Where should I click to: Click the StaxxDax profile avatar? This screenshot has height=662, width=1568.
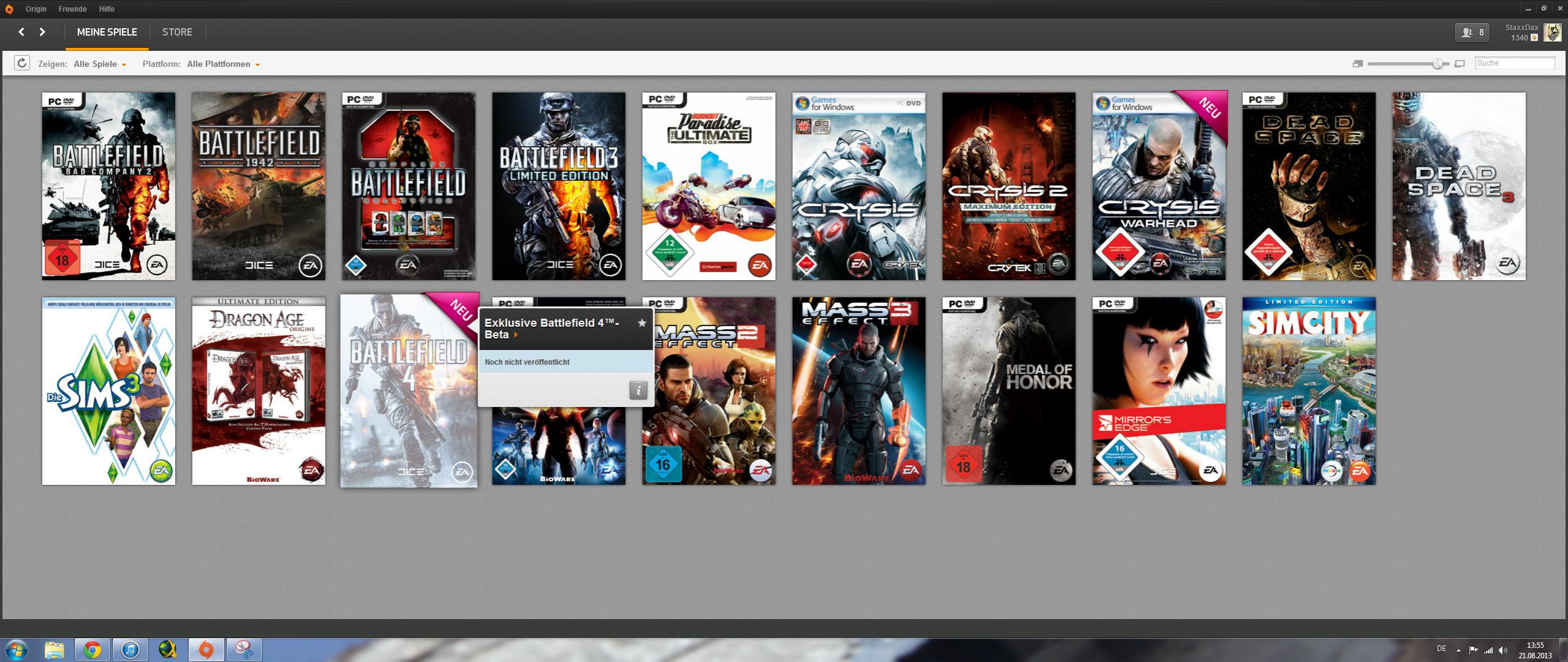point(1551,32)
